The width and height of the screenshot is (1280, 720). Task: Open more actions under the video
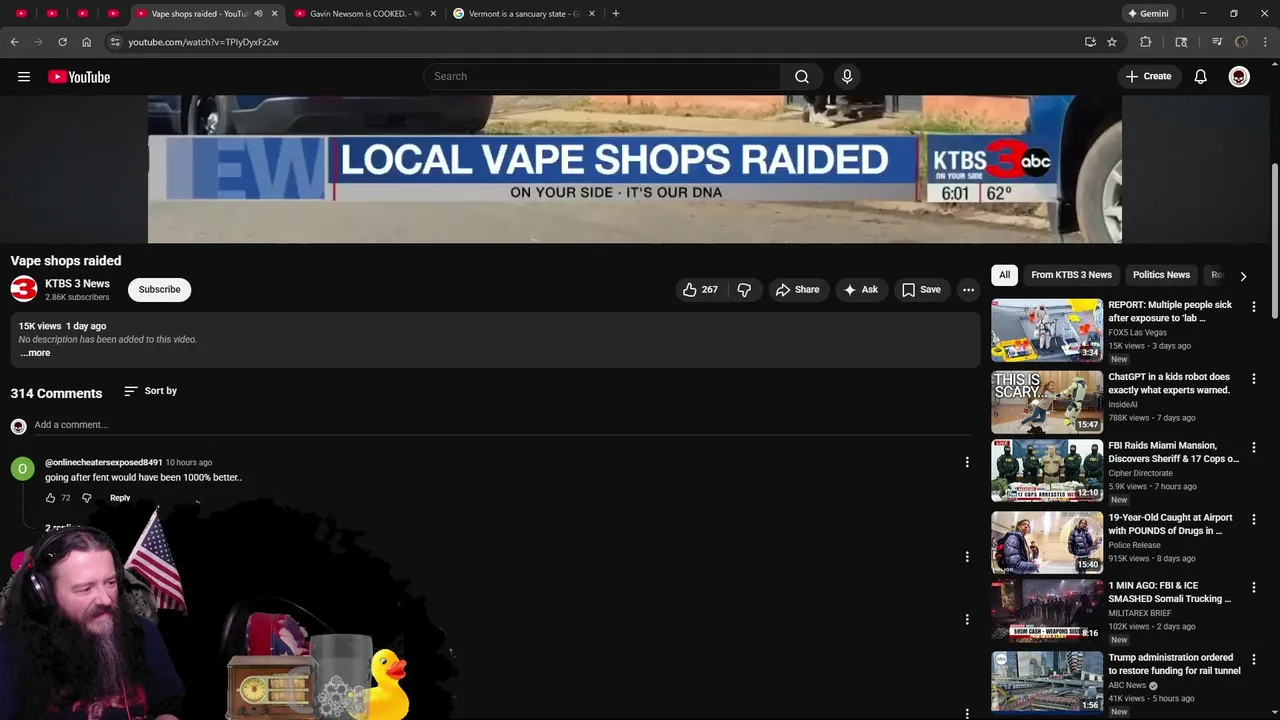[968, 290]
